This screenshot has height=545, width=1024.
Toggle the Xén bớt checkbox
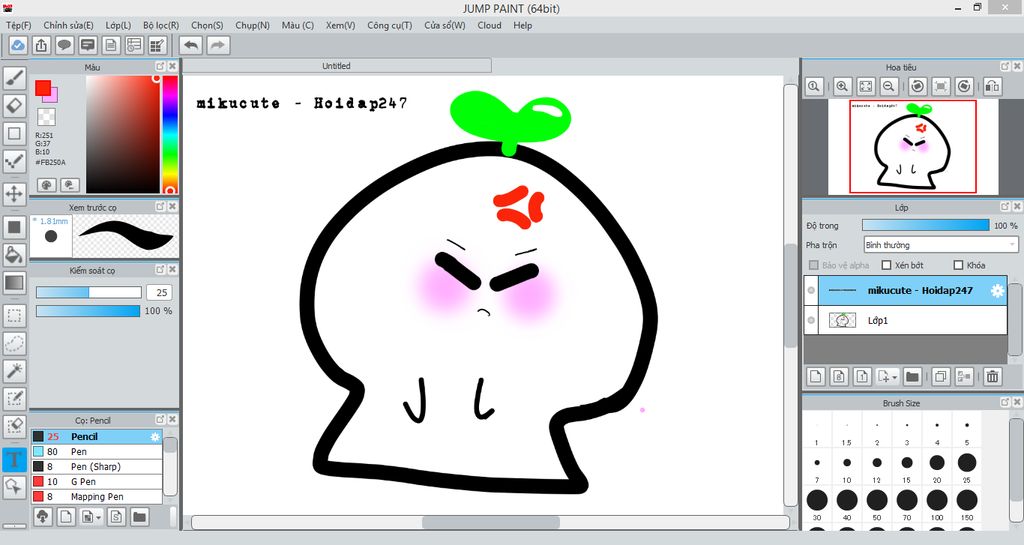[x=886, y=265]
